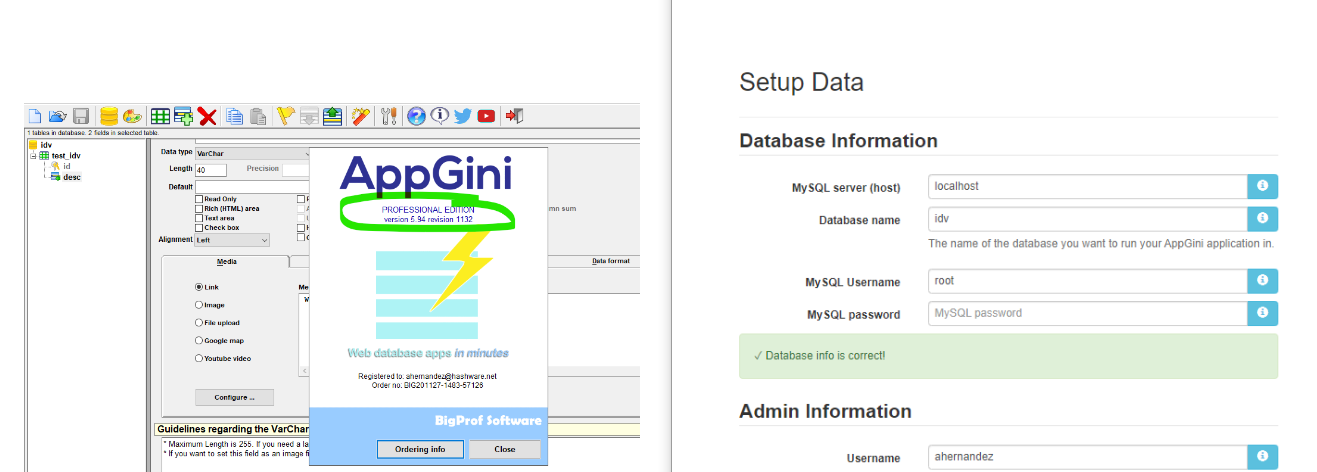Click the yellow flag icon
Viewport: 1317px width, 472px height.
(x=285, y=116)
